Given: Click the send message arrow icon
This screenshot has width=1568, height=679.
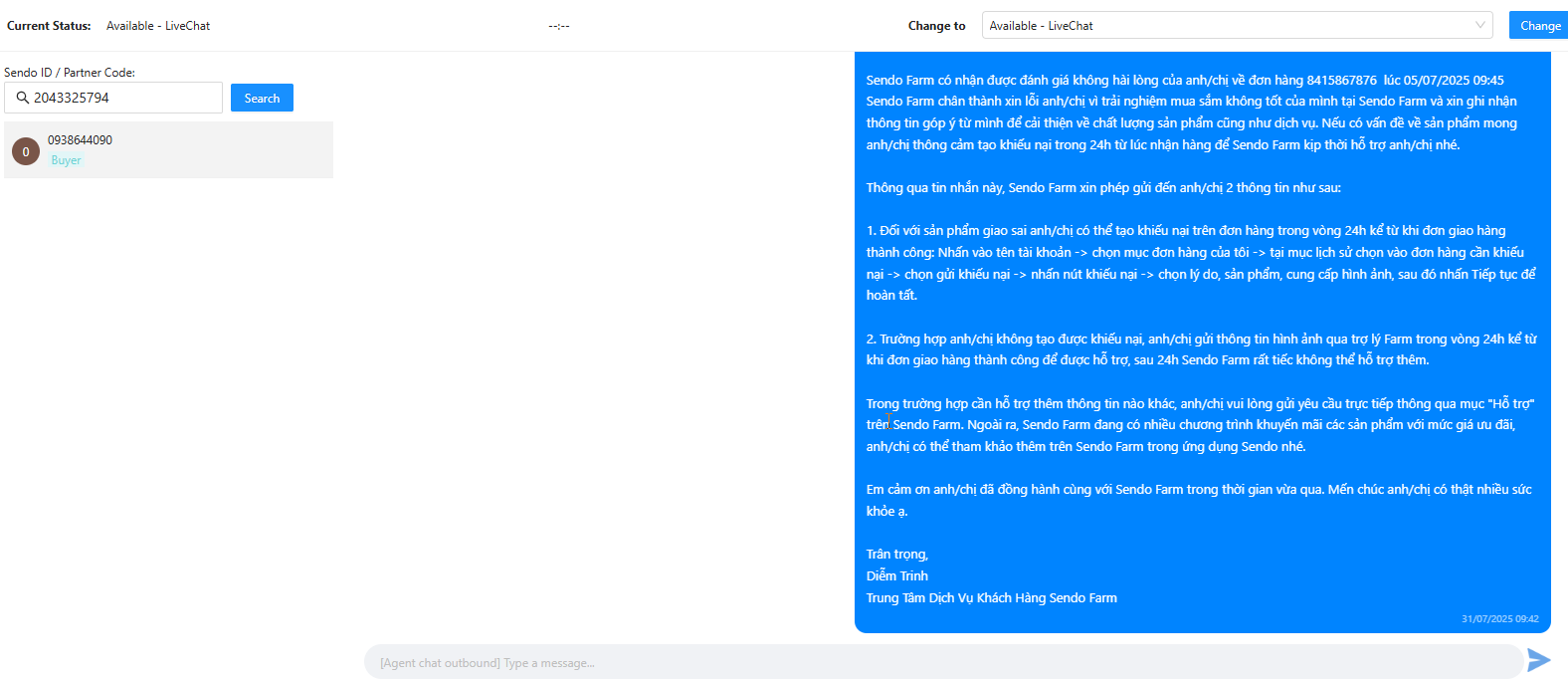Looking at the screenshot, I should point(1538,660).
